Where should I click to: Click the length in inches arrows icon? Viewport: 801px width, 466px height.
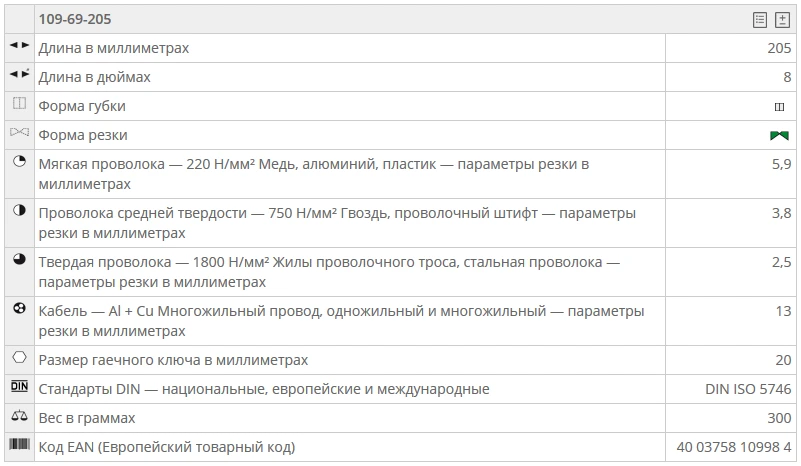(19, 75)
